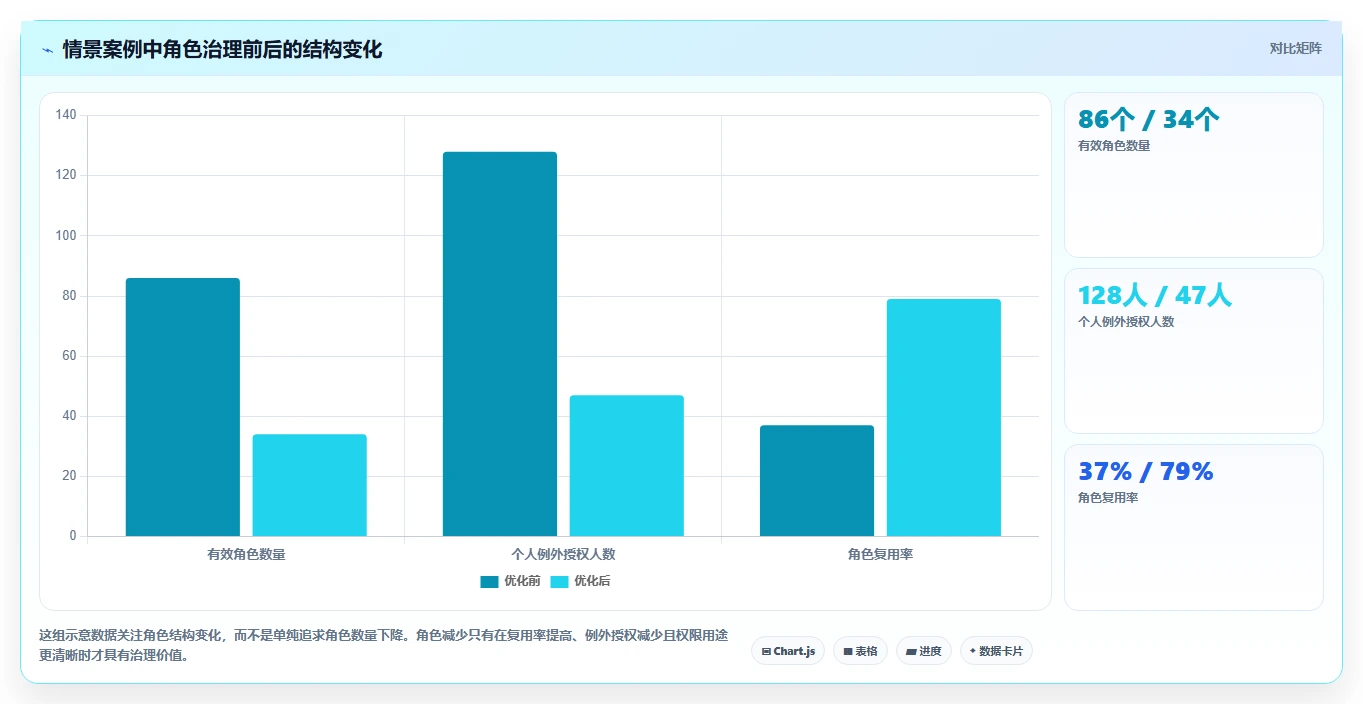Click the lightning icon beside the card title

coord(47,50)
